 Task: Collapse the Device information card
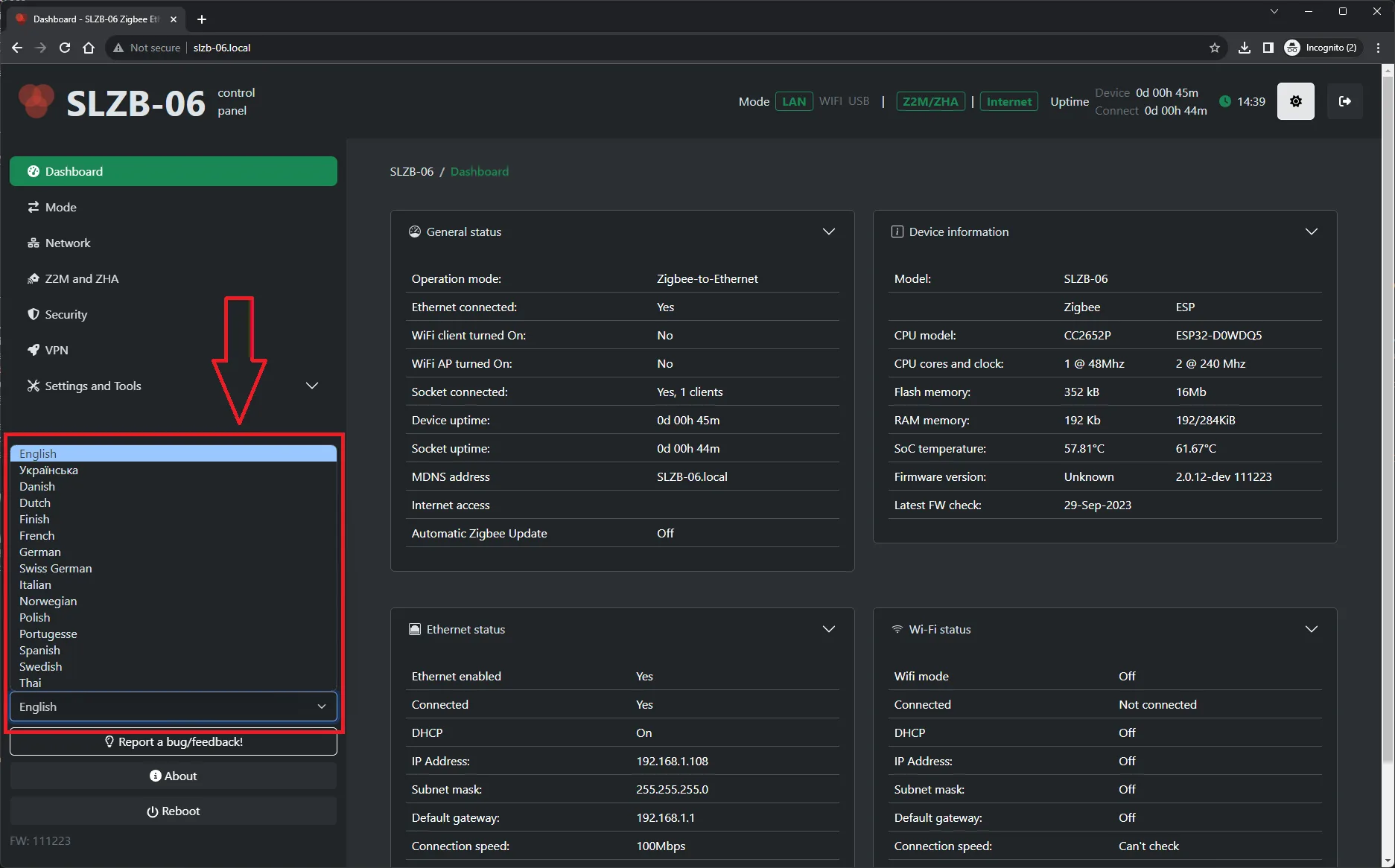tap(1311, 232)
